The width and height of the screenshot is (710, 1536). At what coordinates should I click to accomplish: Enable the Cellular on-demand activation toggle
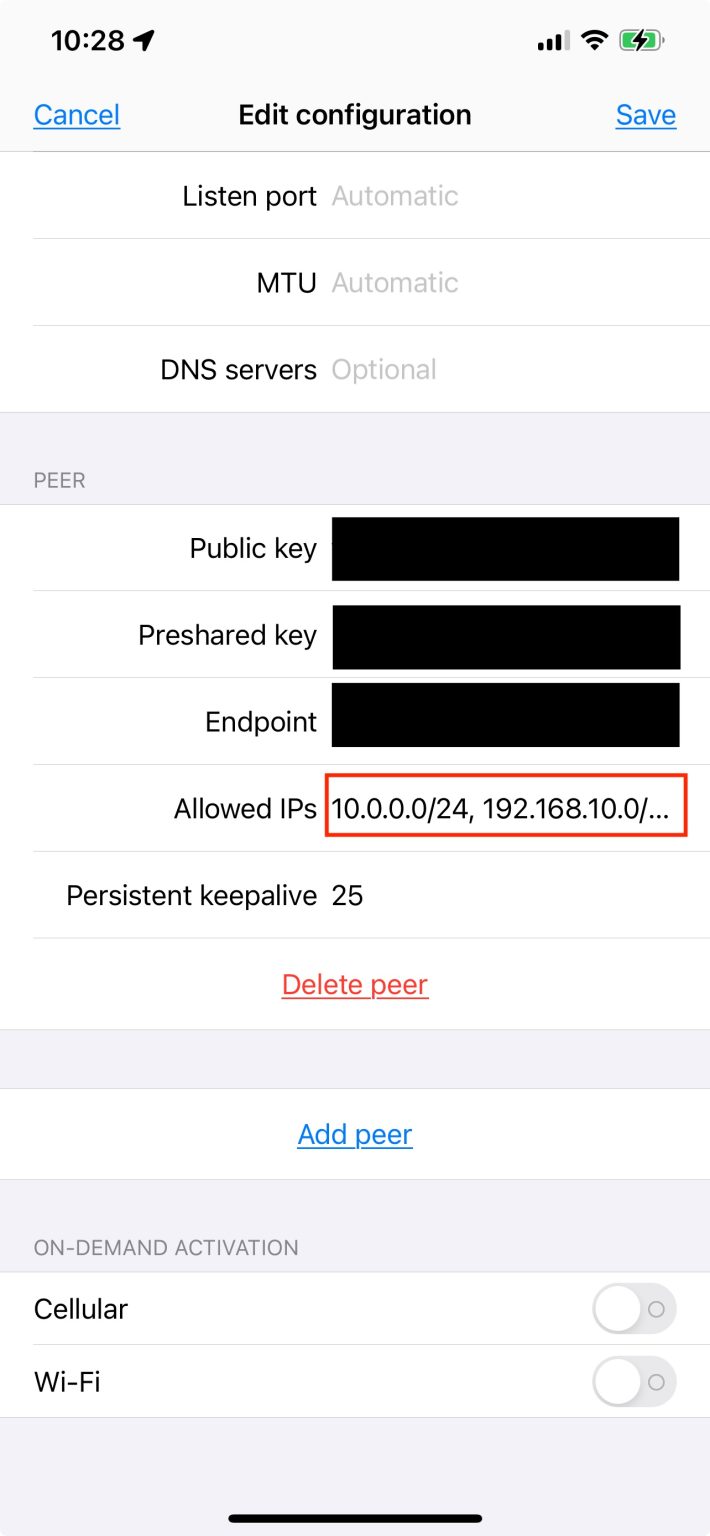click(x=633, y=1309)
